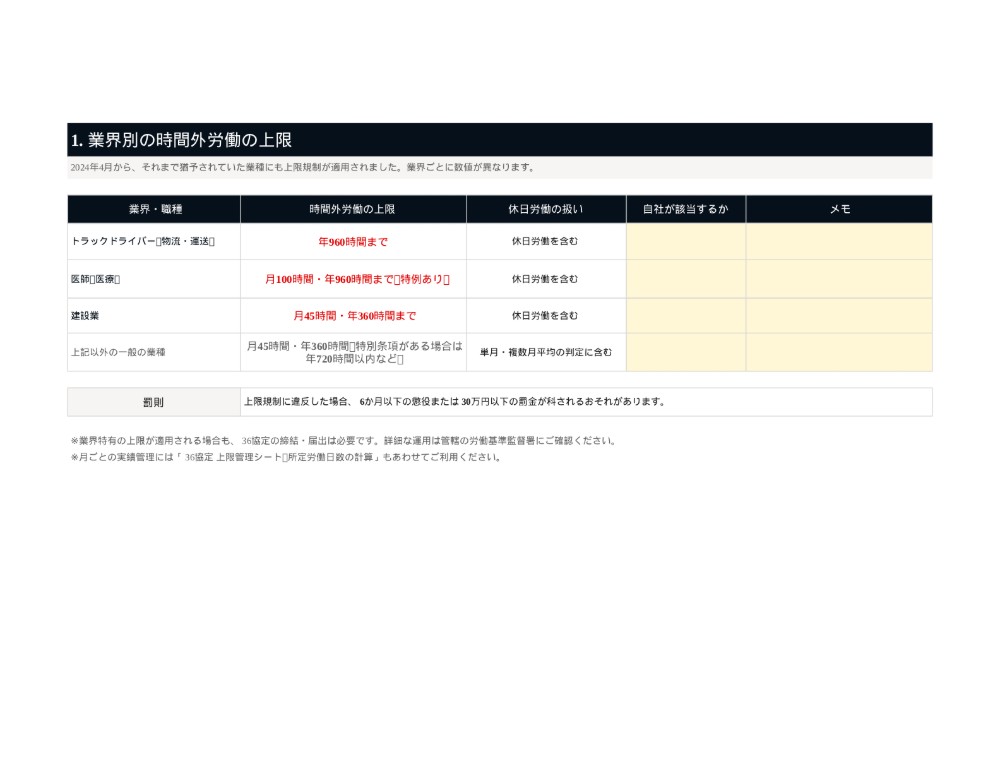Viewport: 1000px width, 773px height.
Task: Click the 自社が該当するか input cell for トラックドライバー
Action: coord(686,241)
